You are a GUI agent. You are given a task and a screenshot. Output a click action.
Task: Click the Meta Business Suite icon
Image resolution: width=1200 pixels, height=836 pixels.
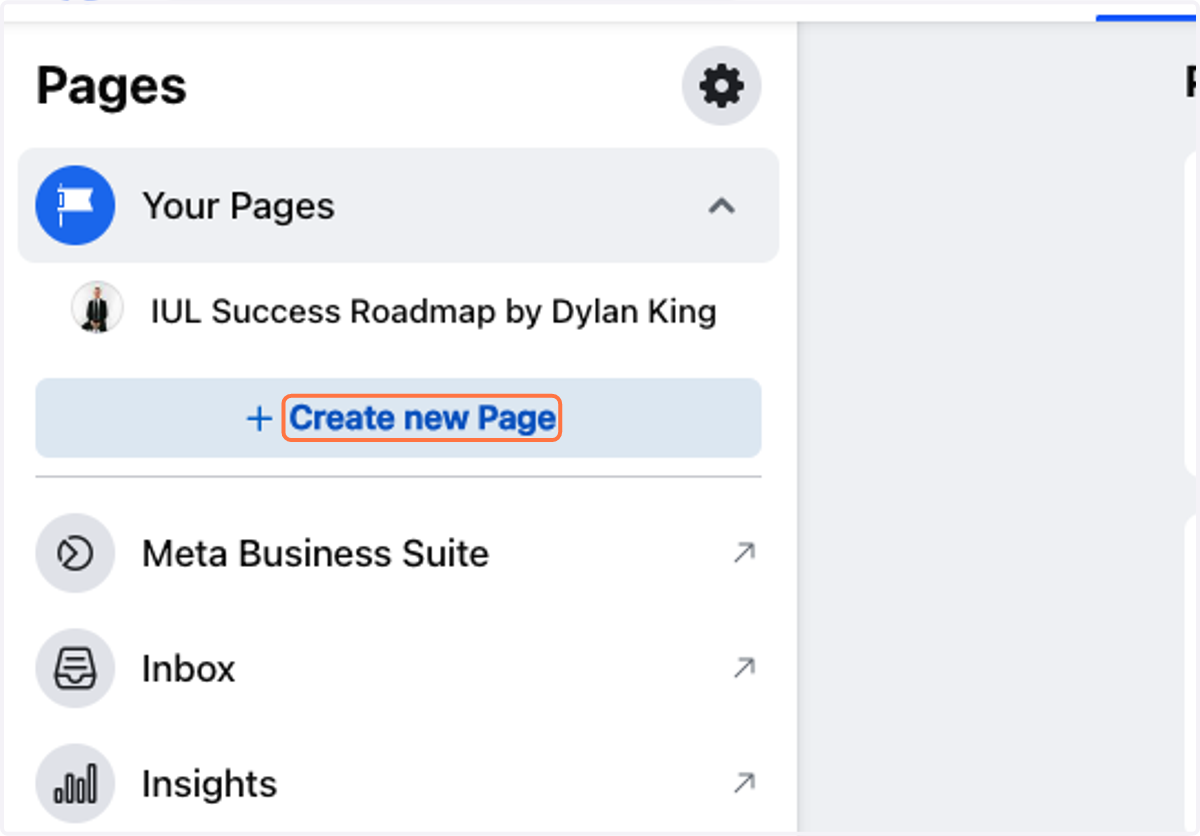click(x=75, y=553)
